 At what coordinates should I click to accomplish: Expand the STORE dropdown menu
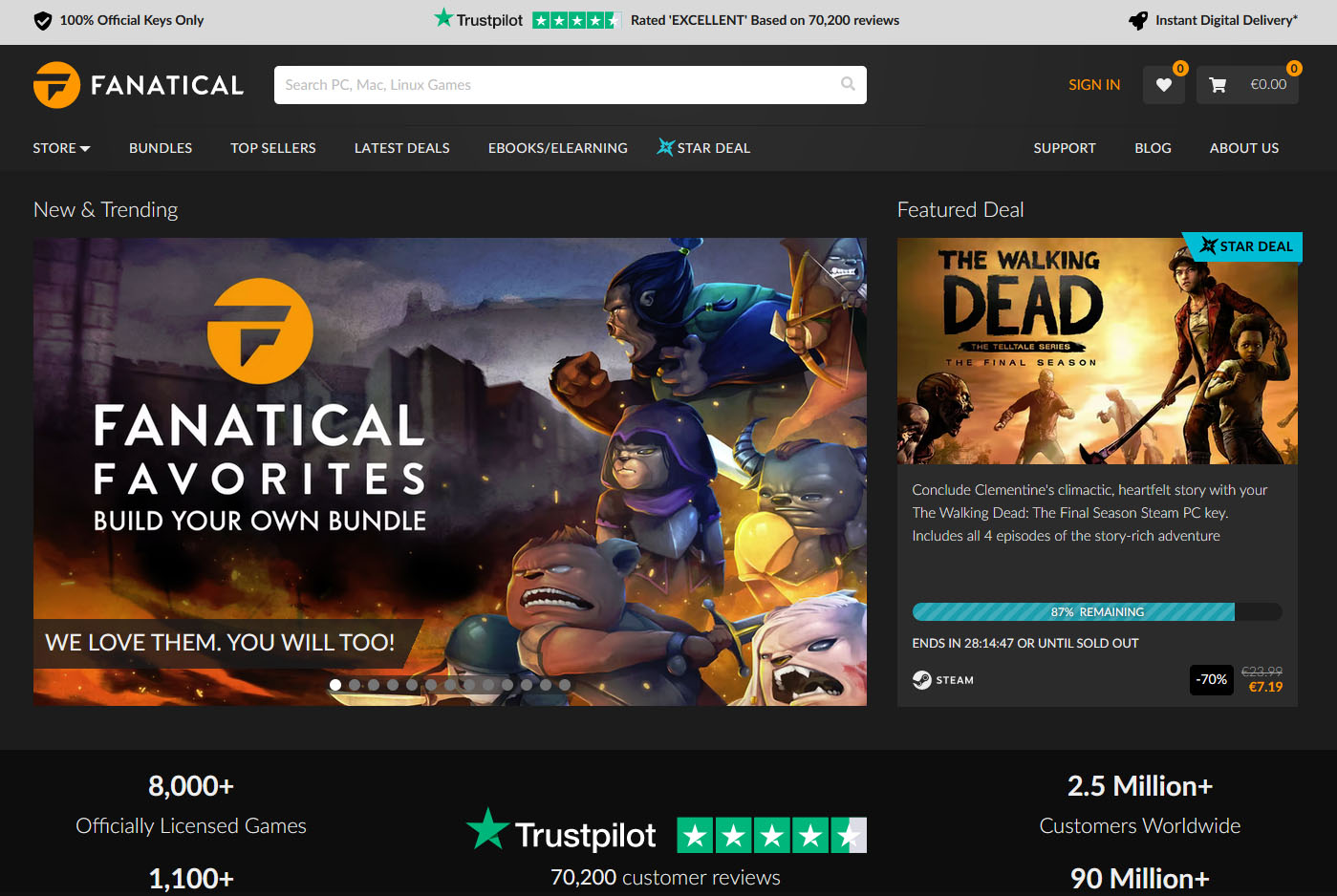pos(61,148)
